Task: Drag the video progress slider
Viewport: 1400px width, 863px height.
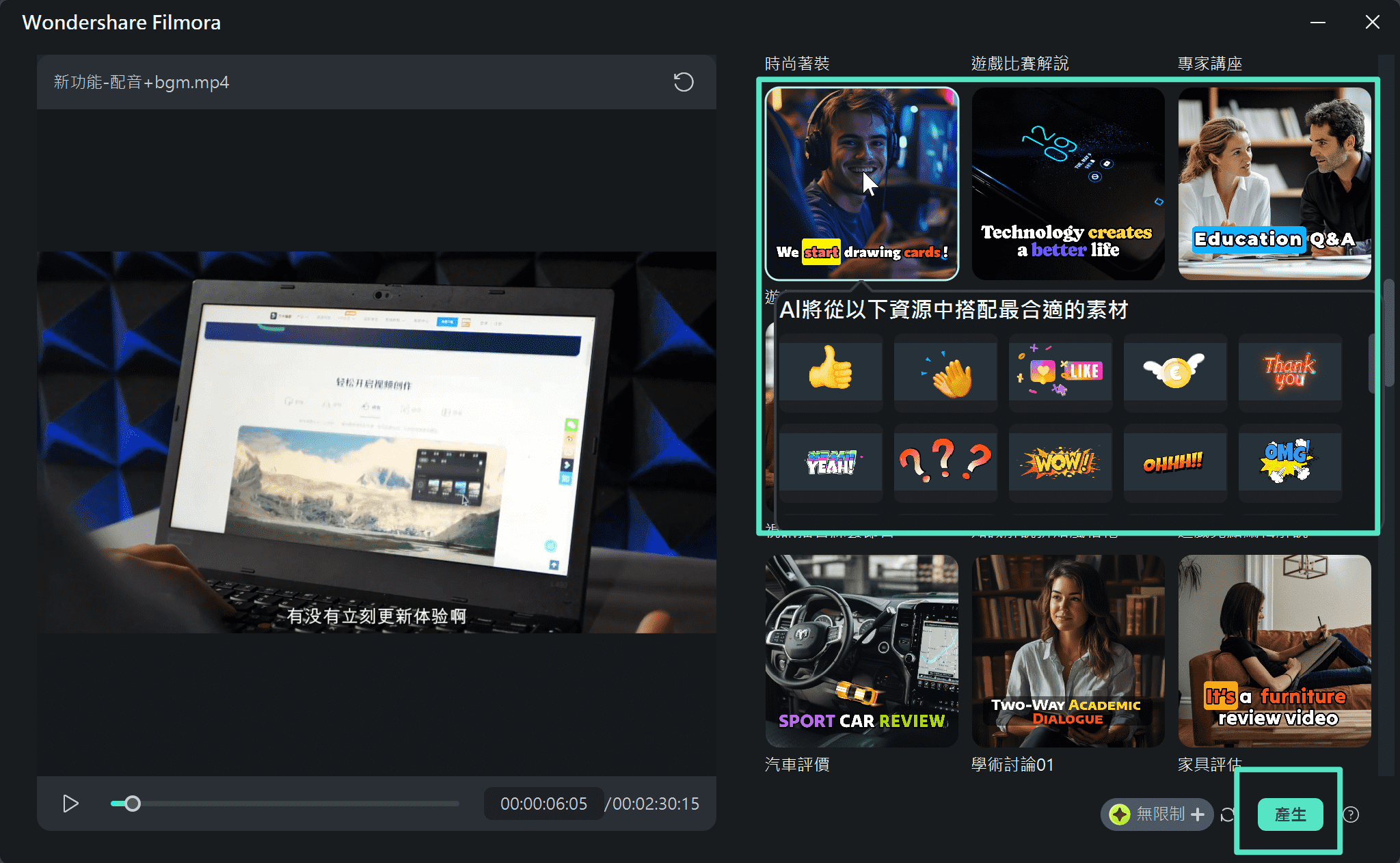Action: click(x=127, y=804)
